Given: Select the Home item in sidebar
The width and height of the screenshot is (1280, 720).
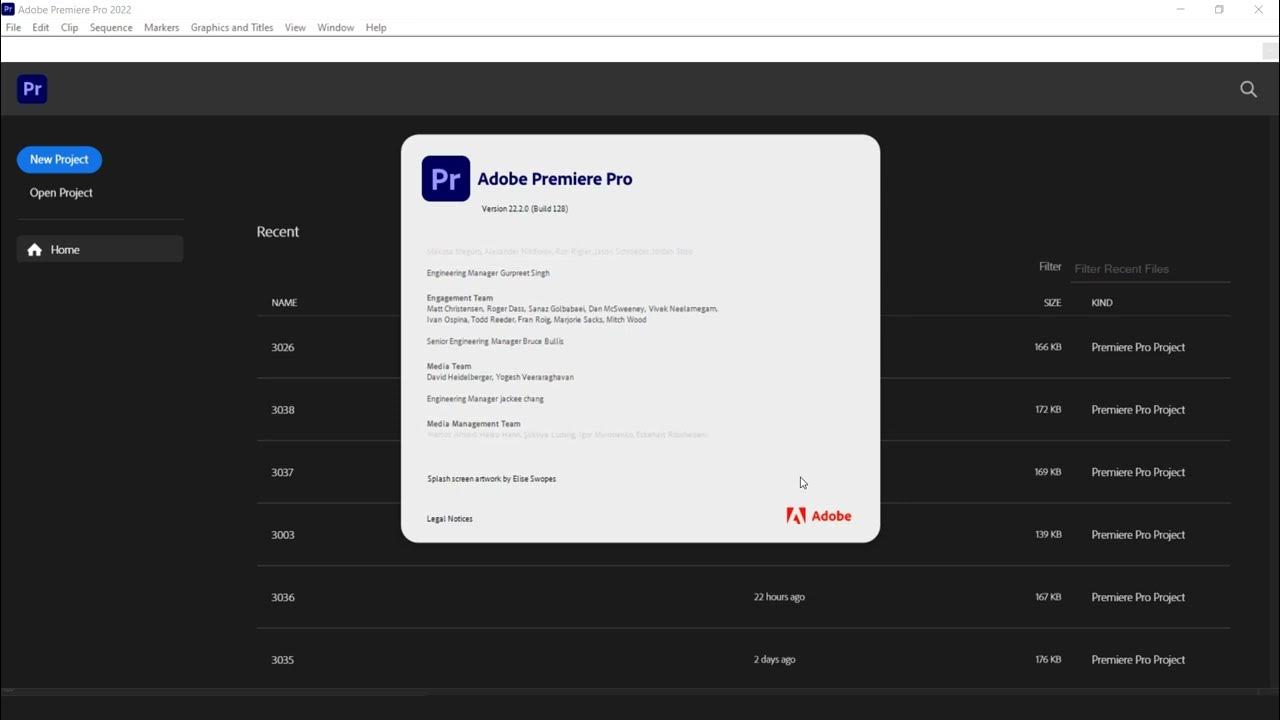Looking at the screenshot, I should pos(100,249).
